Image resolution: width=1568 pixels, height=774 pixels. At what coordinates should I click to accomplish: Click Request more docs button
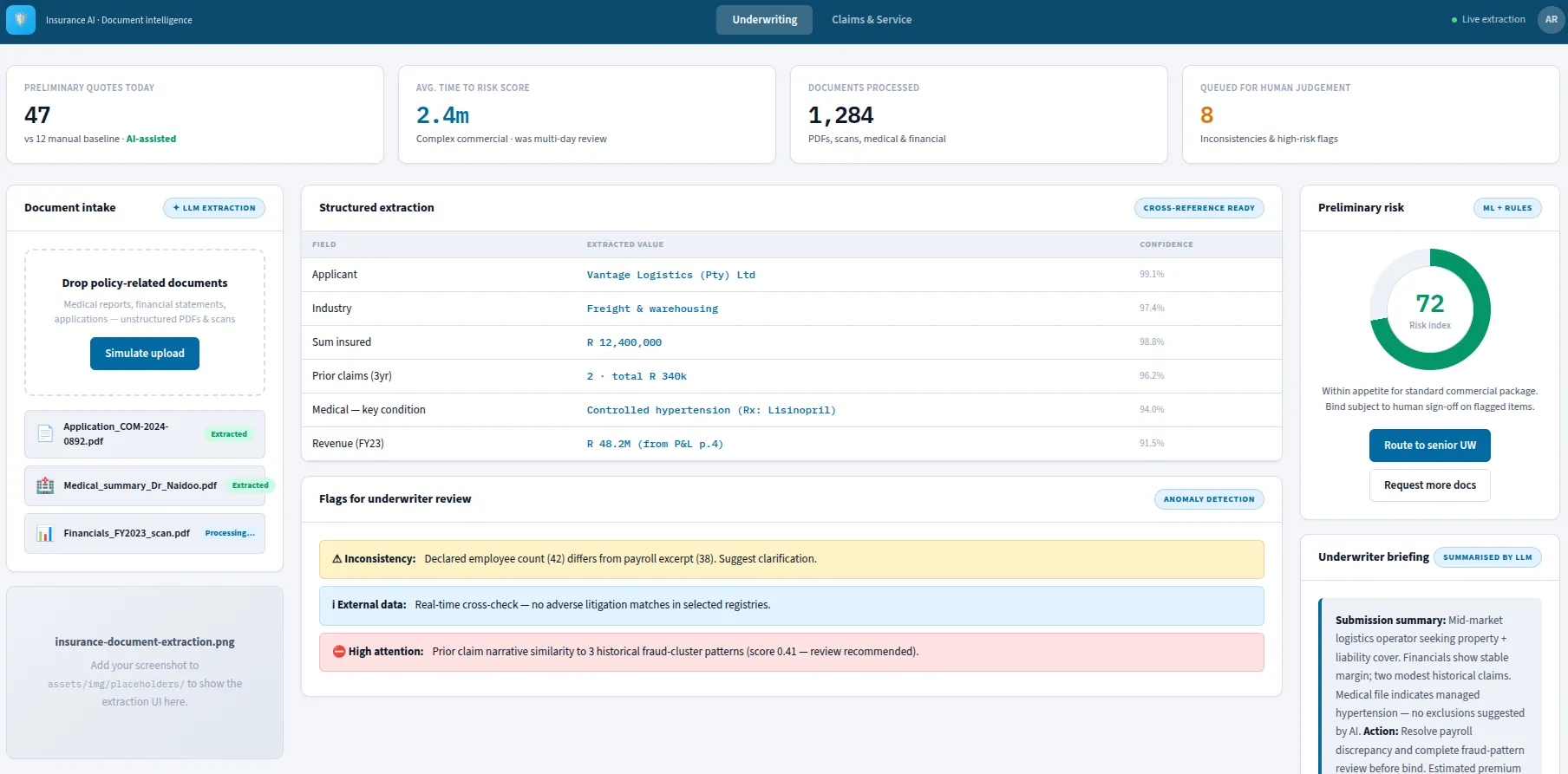point(1430,485)
